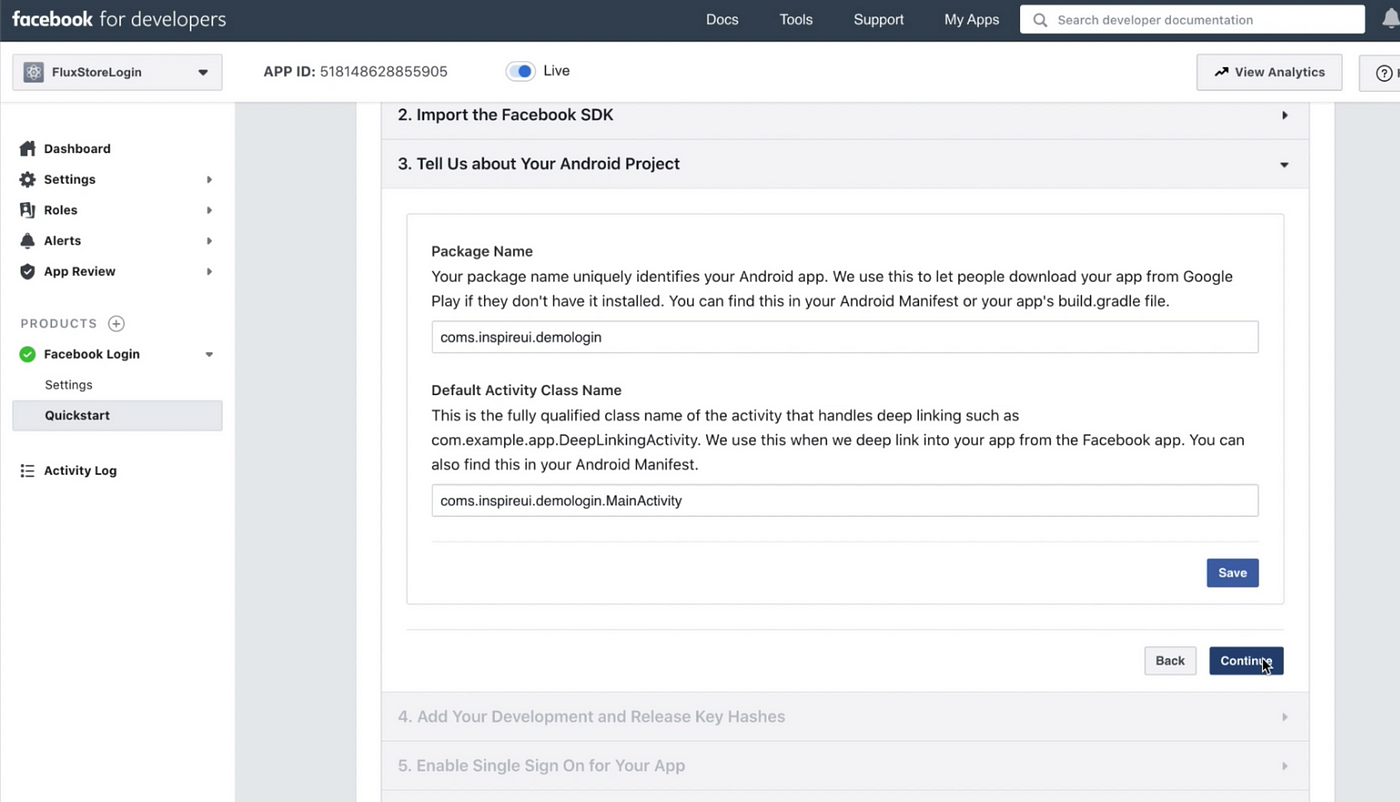Collapse the Facebook Login product arrow

coord(209,354)
